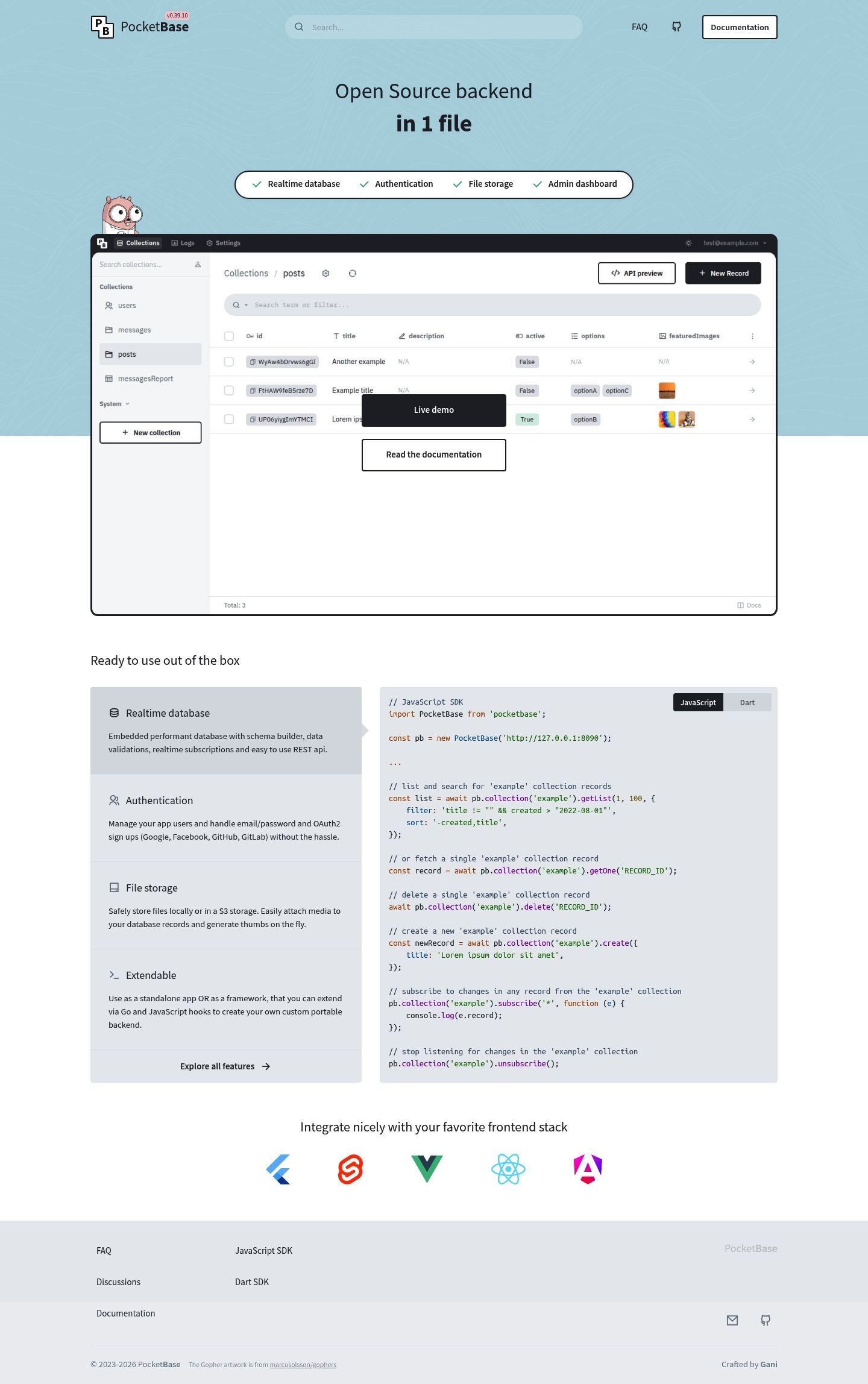Refresh the posts collection records
Viewport: 868px width, 1384px height.
click(x=353, y=274)
